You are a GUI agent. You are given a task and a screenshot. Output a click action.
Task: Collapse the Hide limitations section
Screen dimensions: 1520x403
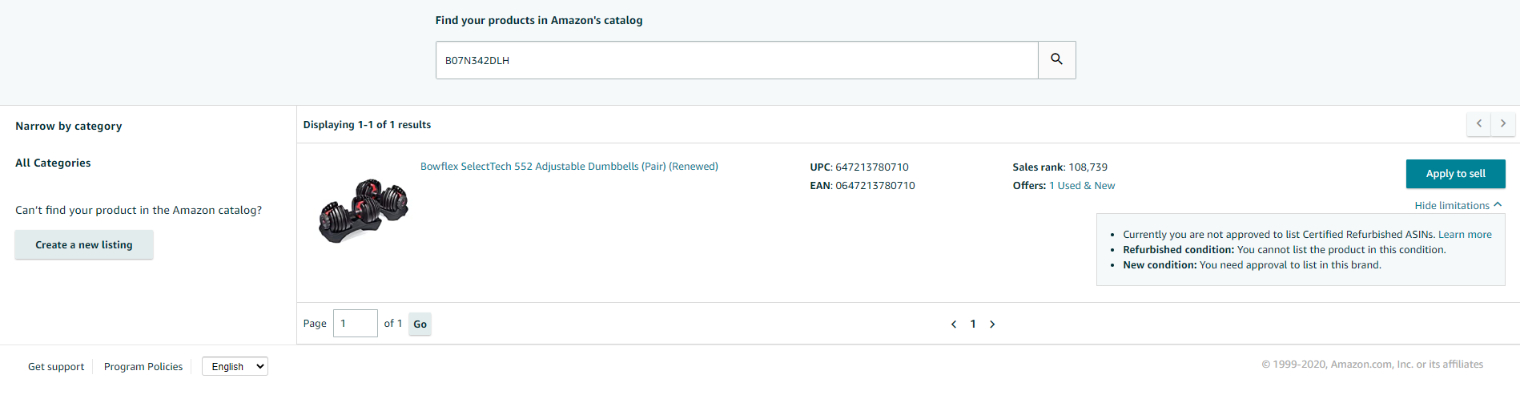tap(1458, 205)
